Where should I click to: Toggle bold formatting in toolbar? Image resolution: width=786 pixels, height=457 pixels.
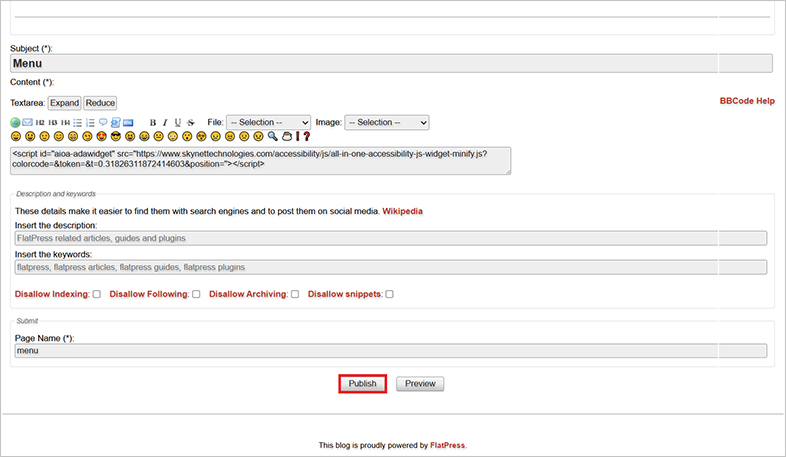point(153,122)
